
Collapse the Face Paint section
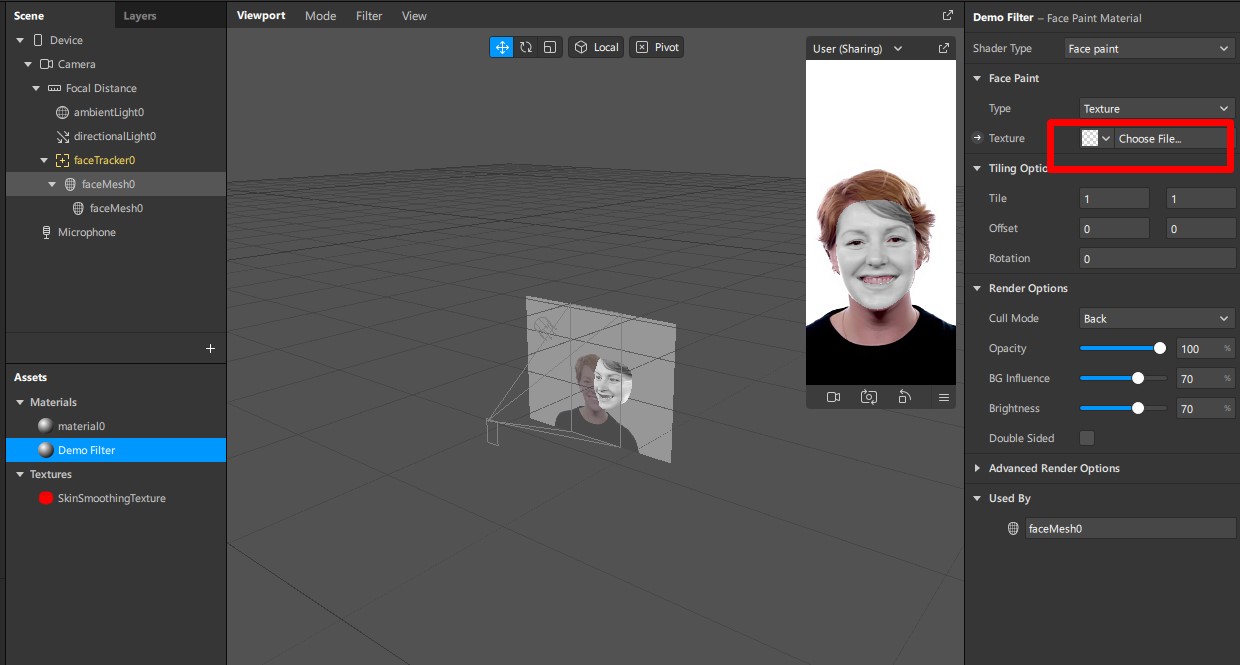tap(977, 78)
